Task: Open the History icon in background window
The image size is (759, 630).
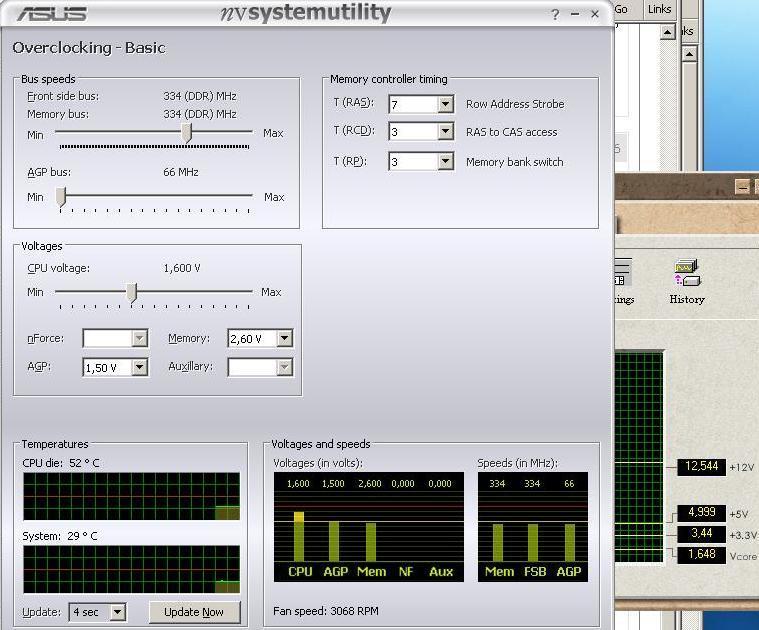Action: click(687, 282)
